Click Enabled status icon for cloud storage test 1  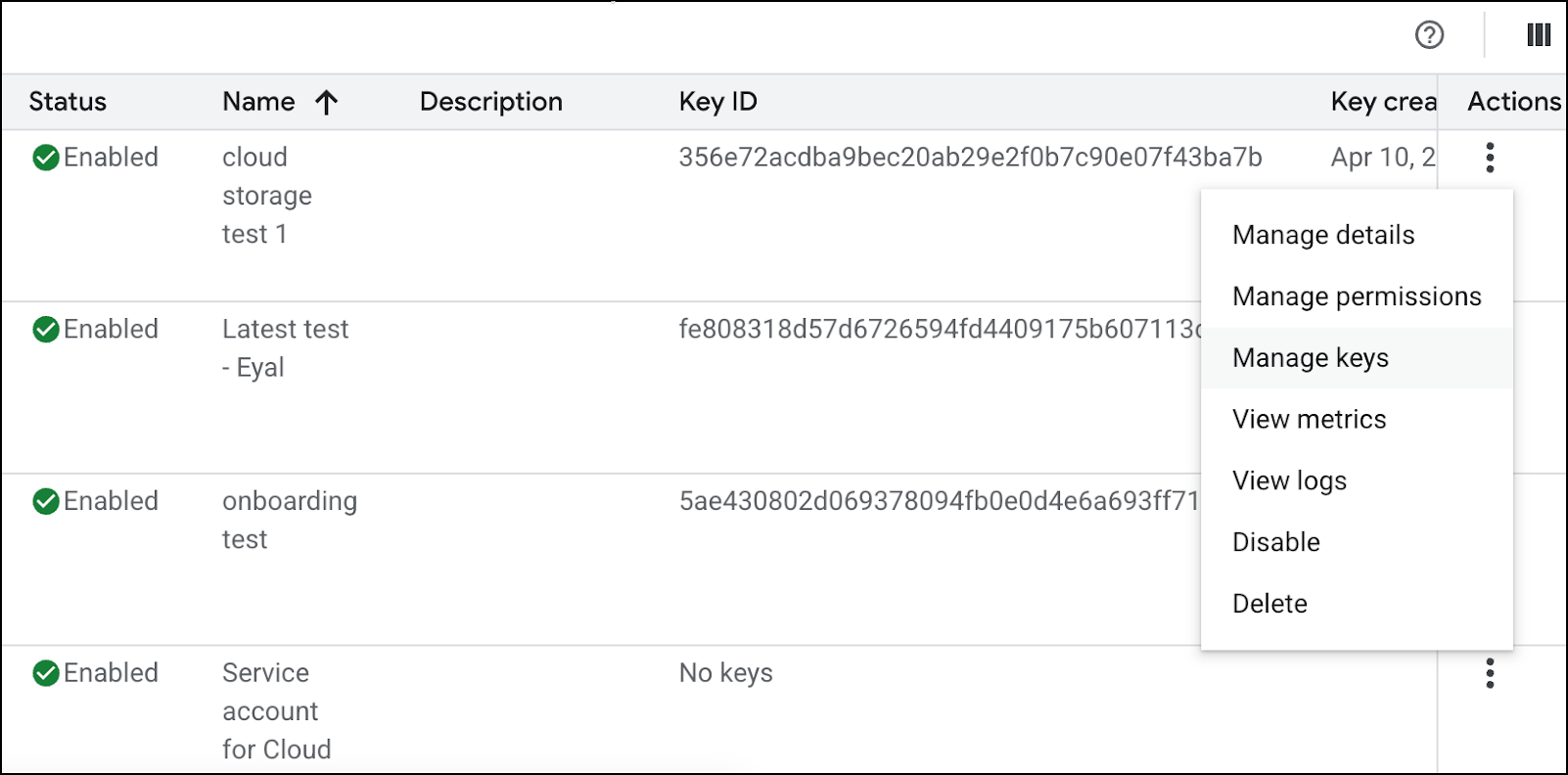coord(46,158)
